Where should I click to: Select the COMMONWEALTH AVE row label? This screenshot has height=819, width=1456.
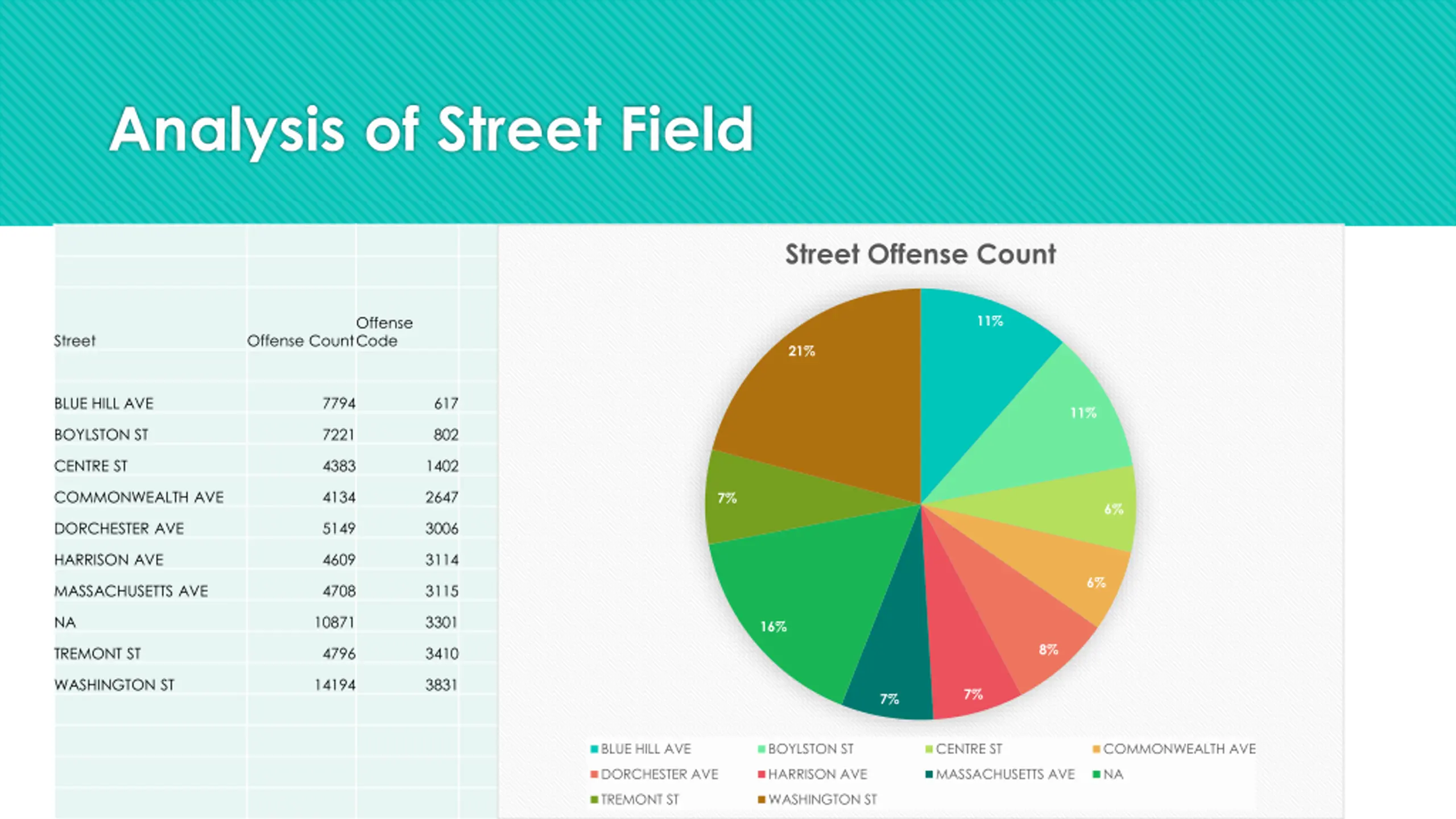tap(139, 497)
